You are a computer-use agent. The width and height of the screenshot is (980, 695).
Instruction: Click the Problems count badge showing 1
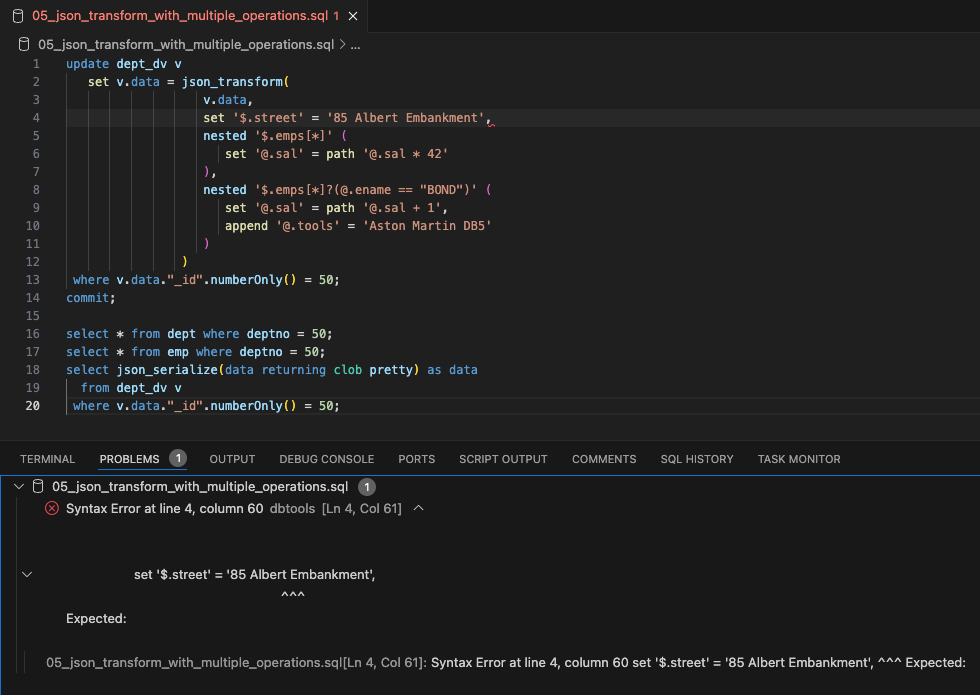coord(177,459)
